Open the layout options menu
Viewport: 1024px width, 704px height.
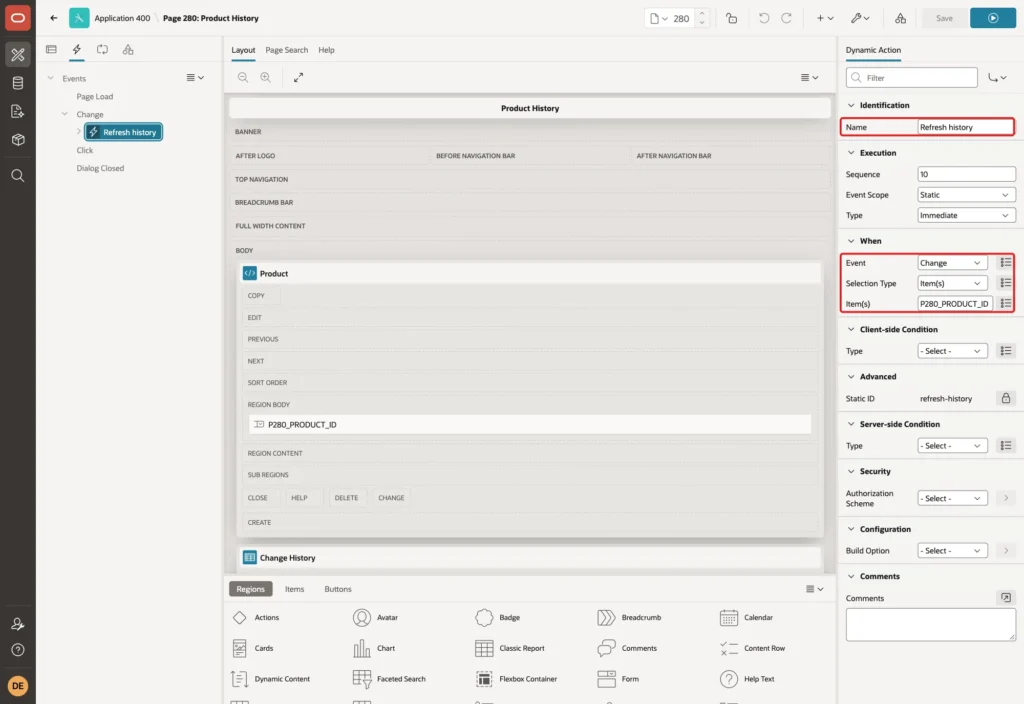809,77
